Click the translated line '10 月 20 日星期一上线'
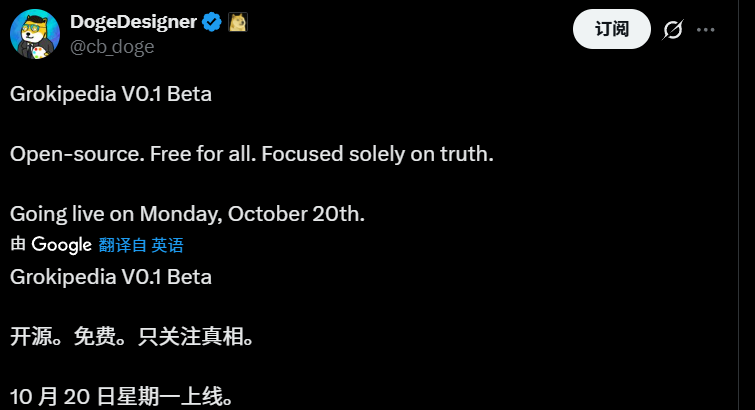The width and height of the screenshot is (755, 410). coord(121,396)
